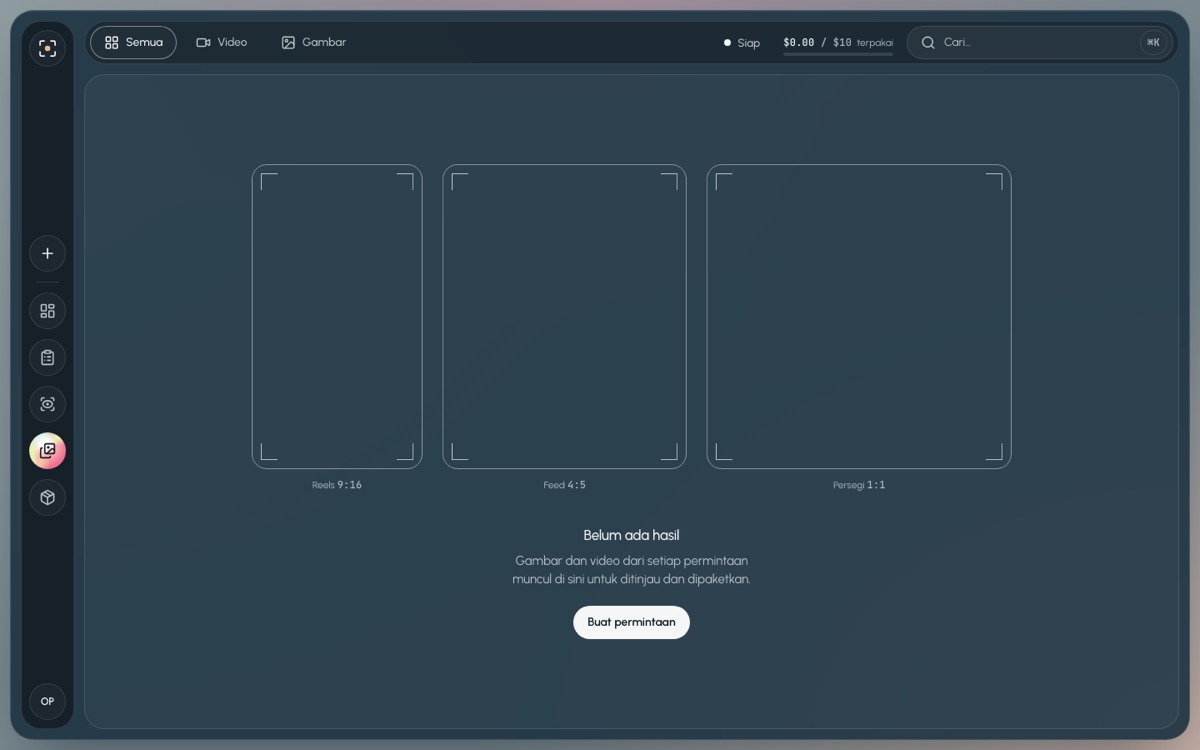Open the clipboard tasks icon in sidebar
1200x750 pixels.
coord(47,358)
